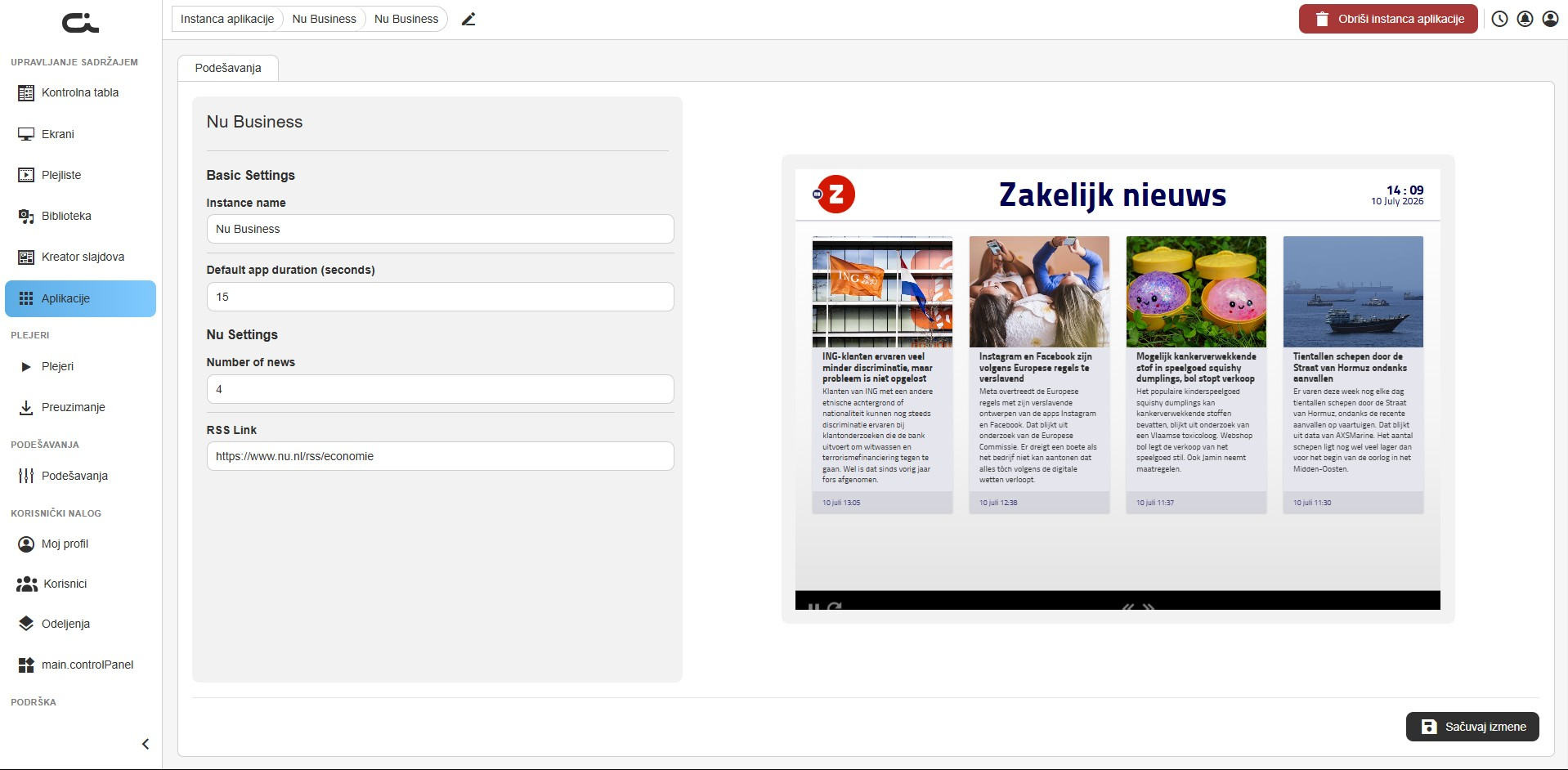Click the RSS Link input field
1568x770 pixels.
tap(440, 456)
